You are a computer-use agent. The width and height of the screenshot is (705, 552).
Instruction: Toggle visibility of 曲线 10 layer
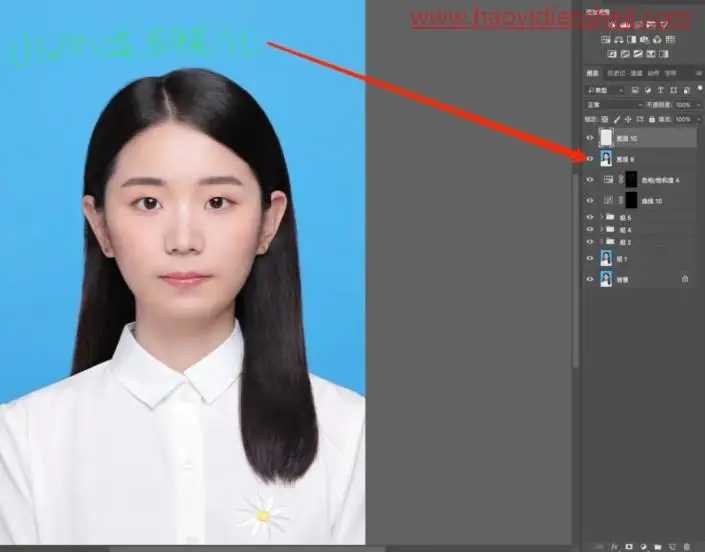tap(590, 200)
